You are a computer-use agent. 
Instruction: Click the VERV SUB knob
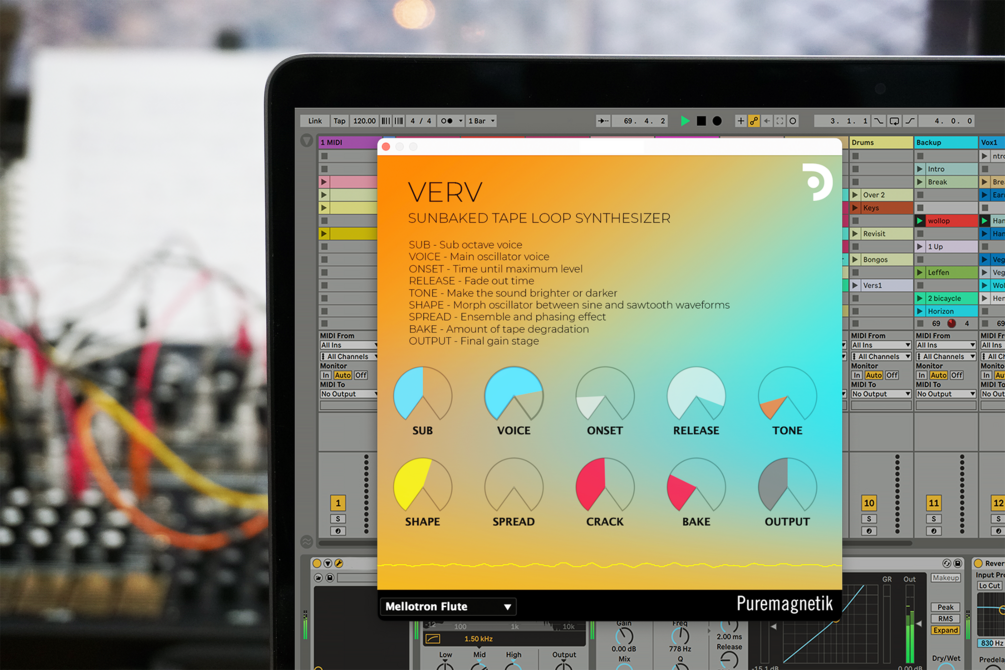[x=422, y=394]
